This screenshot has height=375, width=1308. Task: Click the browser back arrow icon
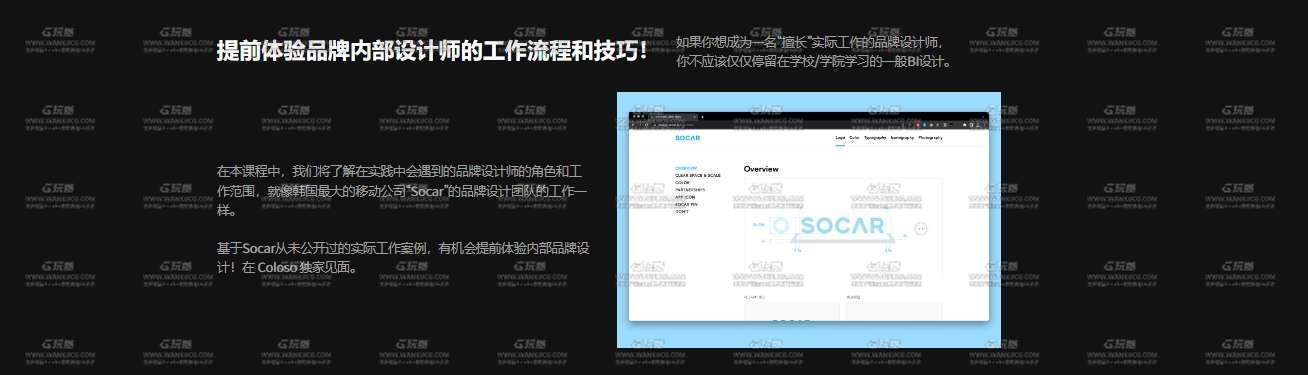(x=633, y=125)
